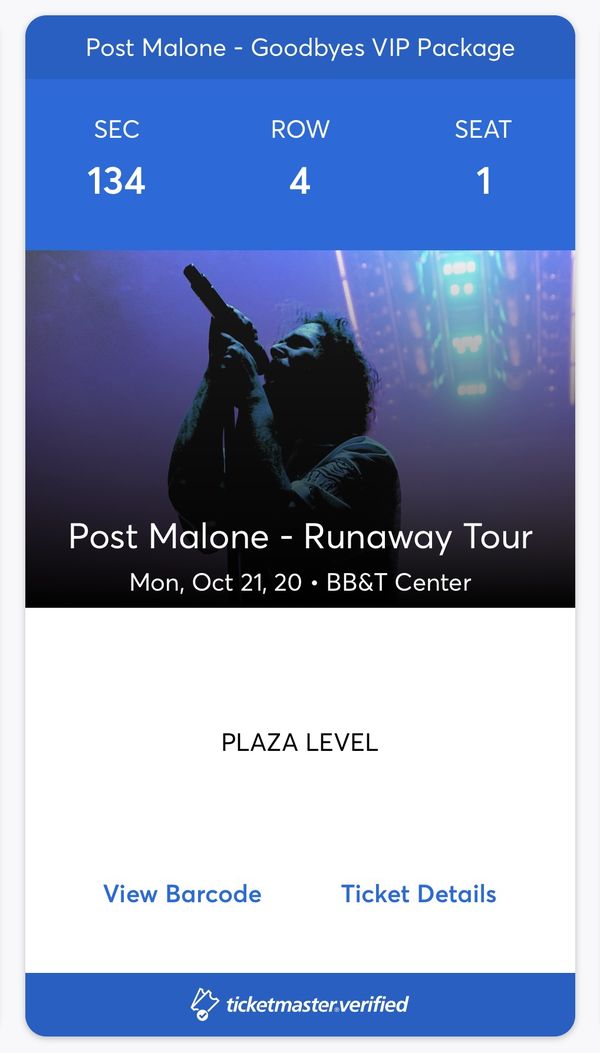
Task: Select section number 134
Action: coord(117,181)
